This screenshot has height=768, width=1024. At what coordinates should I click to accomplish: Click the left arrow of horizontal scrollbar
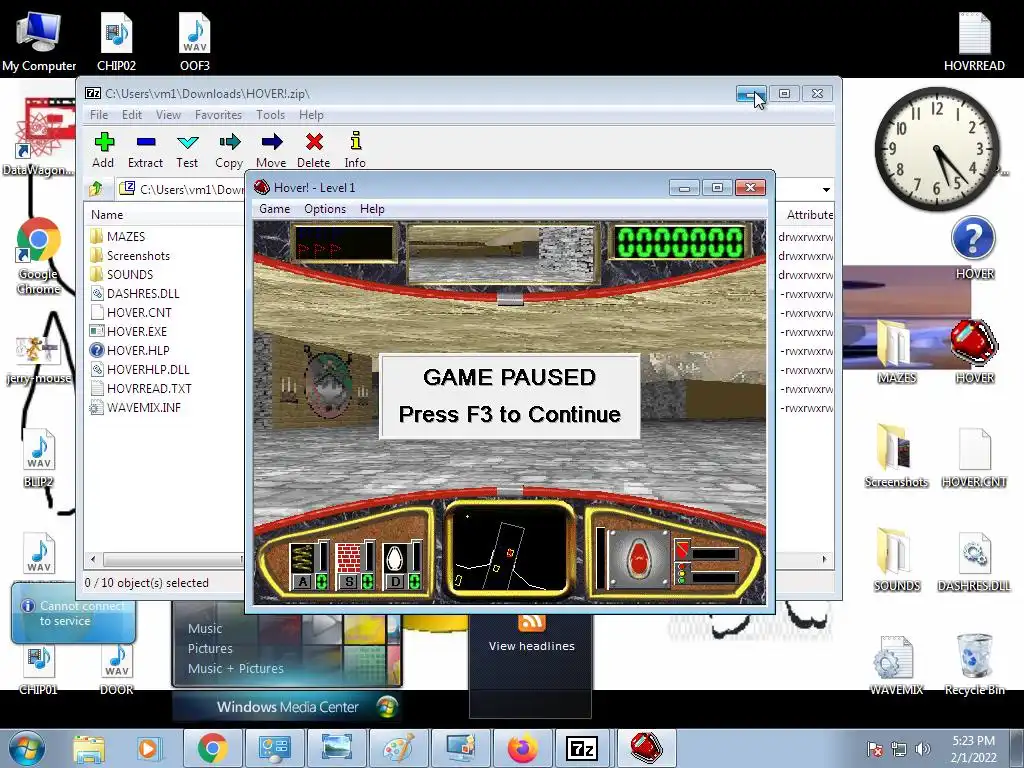[x=93, y=559]
